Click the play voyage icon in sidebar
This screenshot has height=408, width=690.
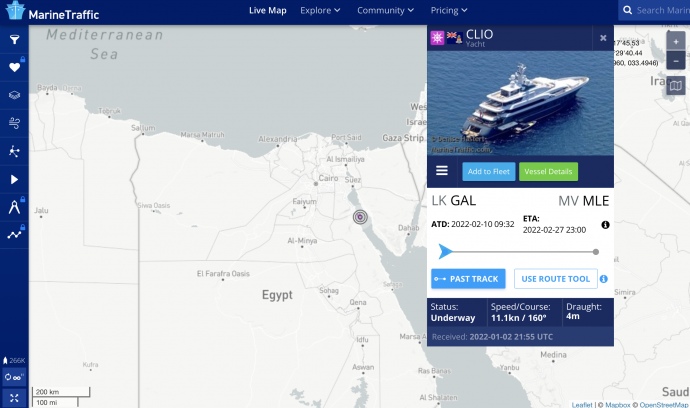pyautogui.click(x=14, y=179)
